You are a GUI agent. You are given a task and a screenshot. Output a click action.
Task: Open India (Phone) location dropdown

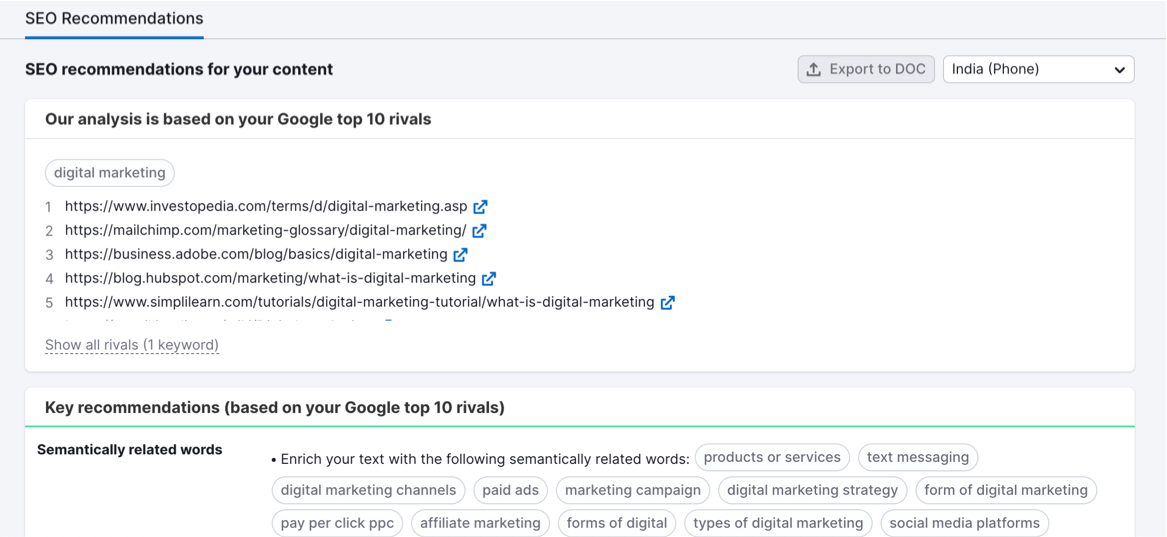pyautogui.click(x=1038, y=69)
